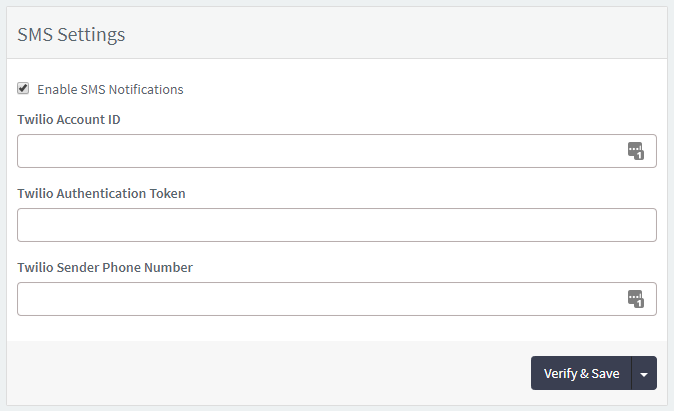Focus the Twilio Authentication Token input

337,225
